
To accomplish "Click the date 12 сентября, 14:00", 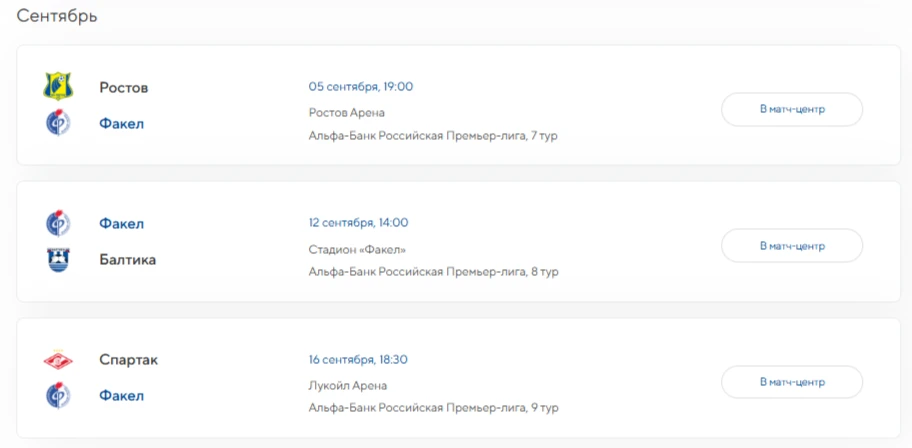I will tap(358, 223).
